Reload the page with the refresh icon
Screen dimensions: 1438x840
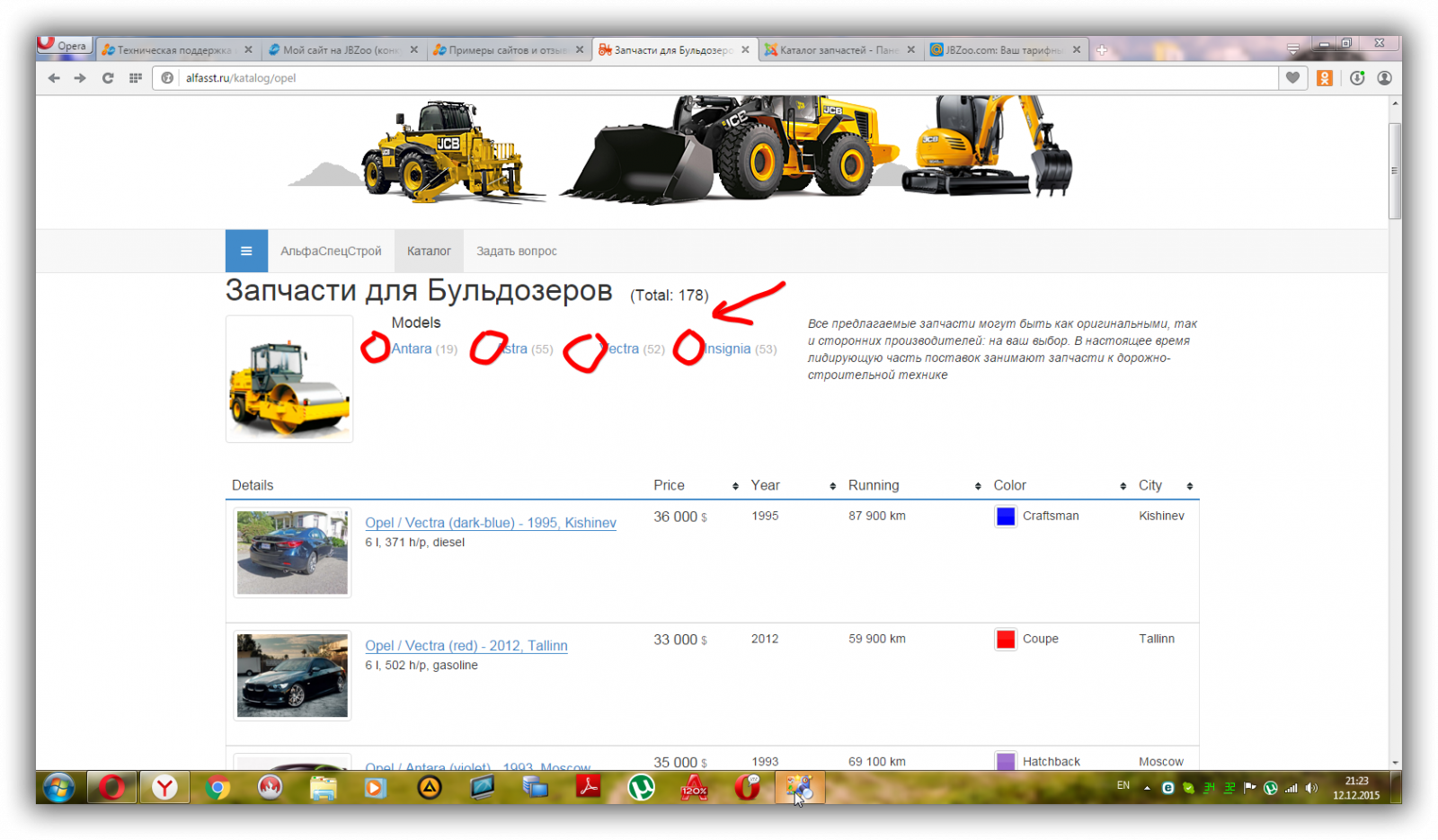pyautogui.click(x=108, y=78)
